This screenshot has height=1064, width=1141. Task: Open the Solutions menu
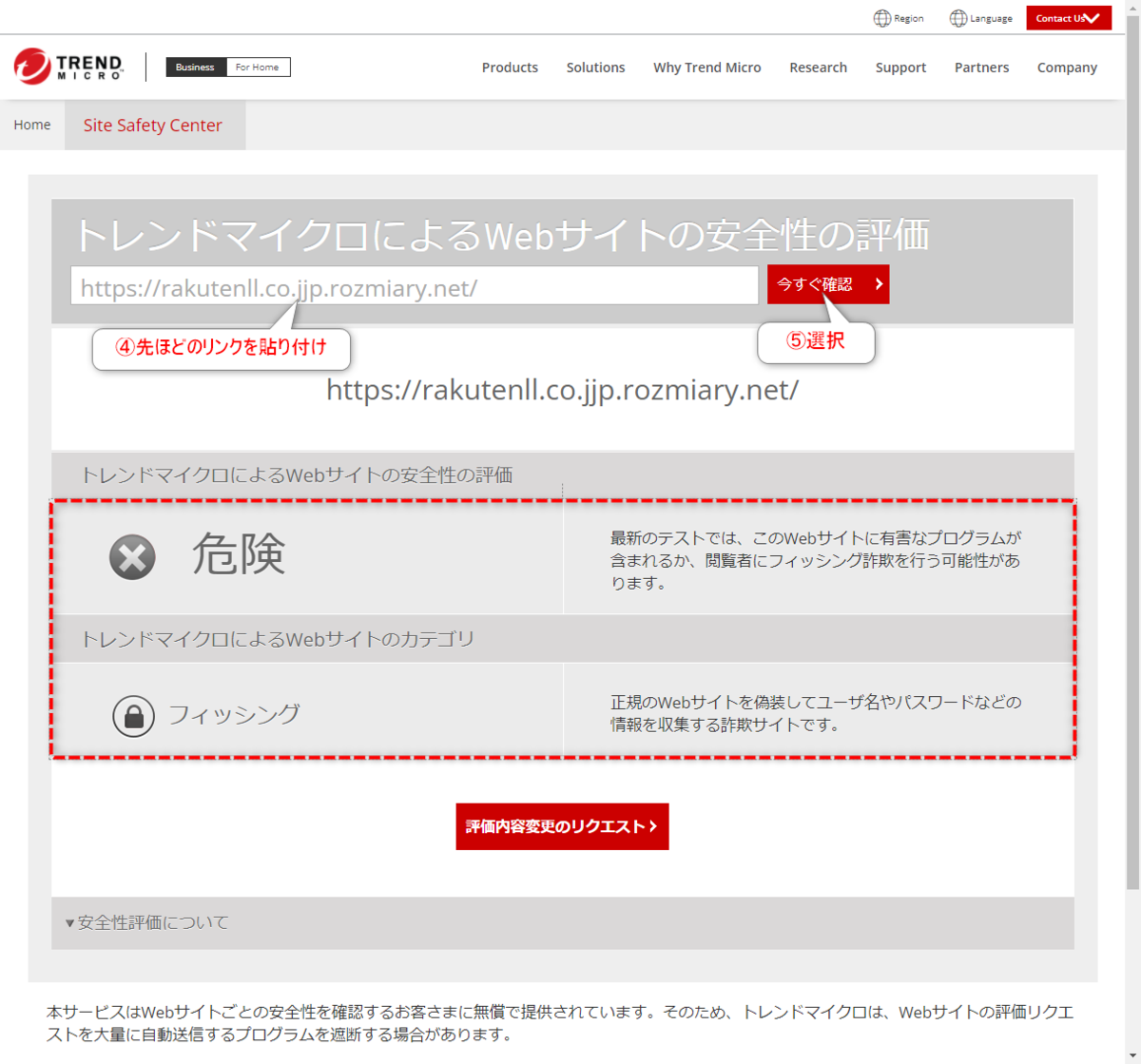(x=595, y=68)
